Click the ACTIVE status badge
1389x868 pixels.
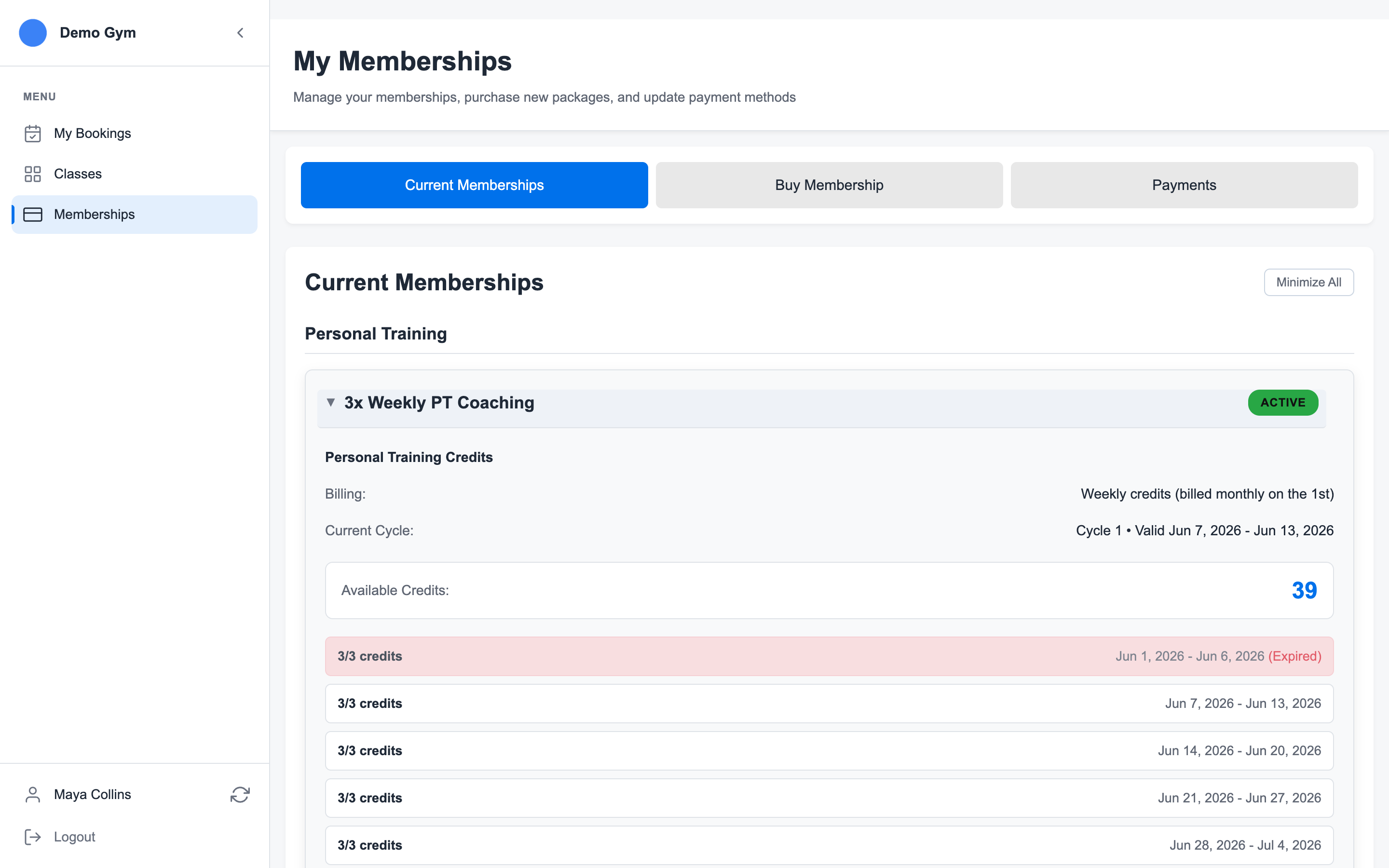pyautogui.click(x=1283, y=403)
